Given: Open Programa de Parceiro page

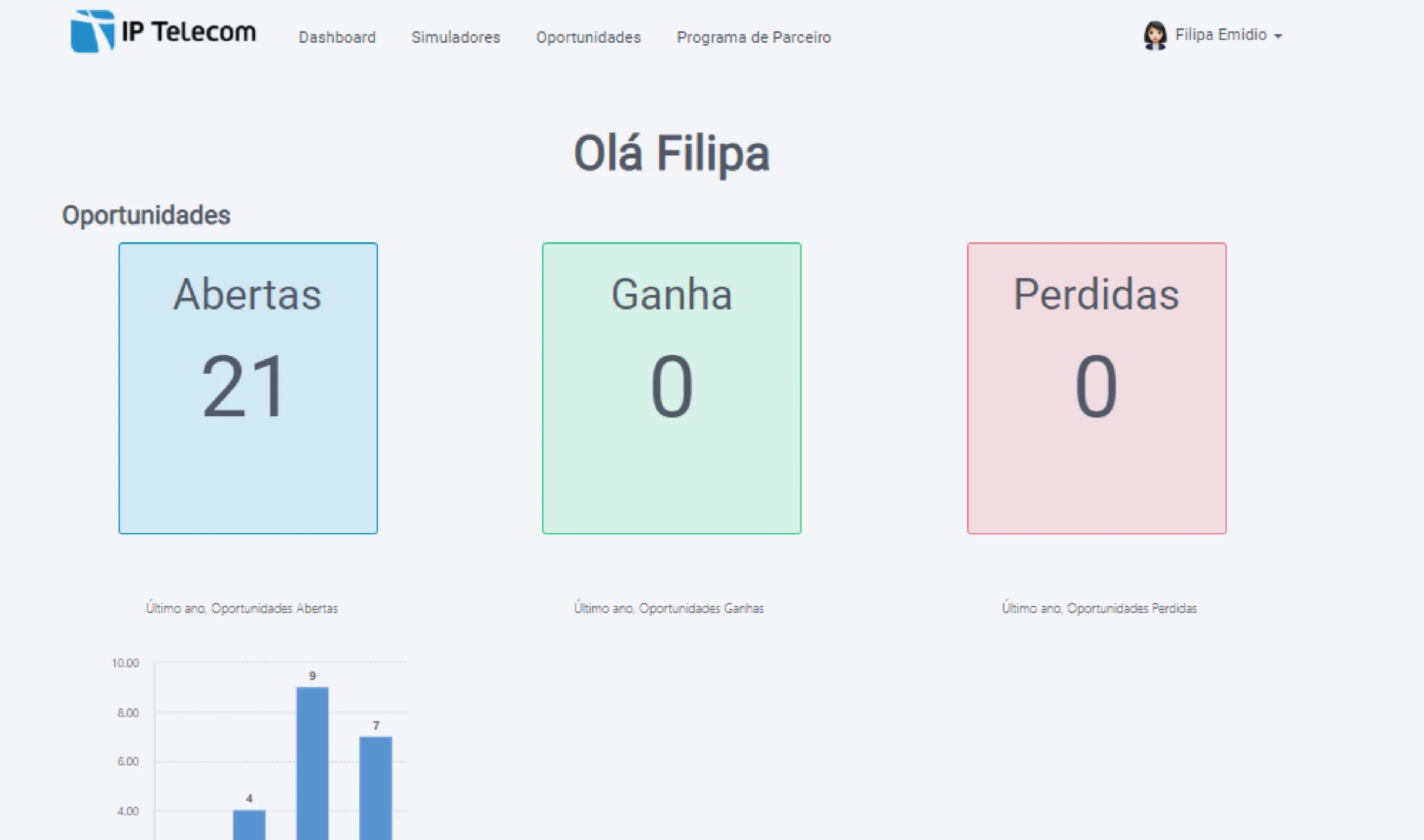Looking at the screenshot, I should click(754, 37).
